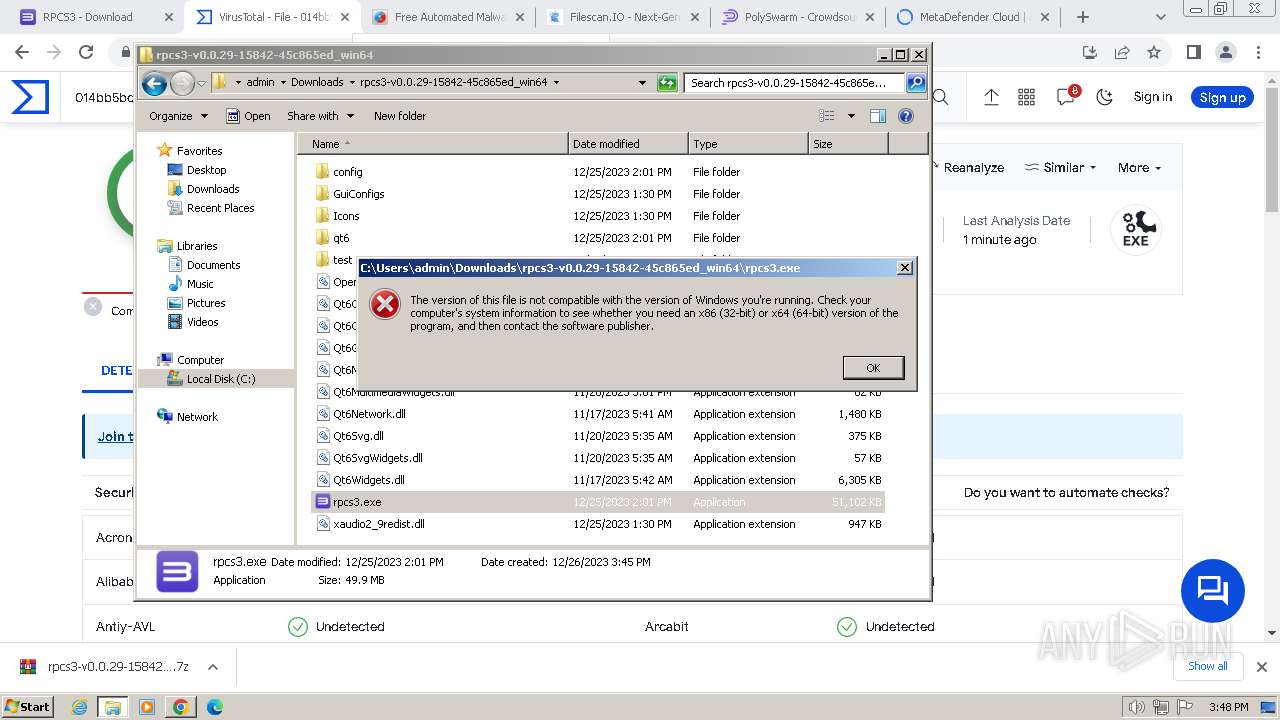Close the rpcs3.exe error dialog
1280x720 pixels.
click(905, 268)
